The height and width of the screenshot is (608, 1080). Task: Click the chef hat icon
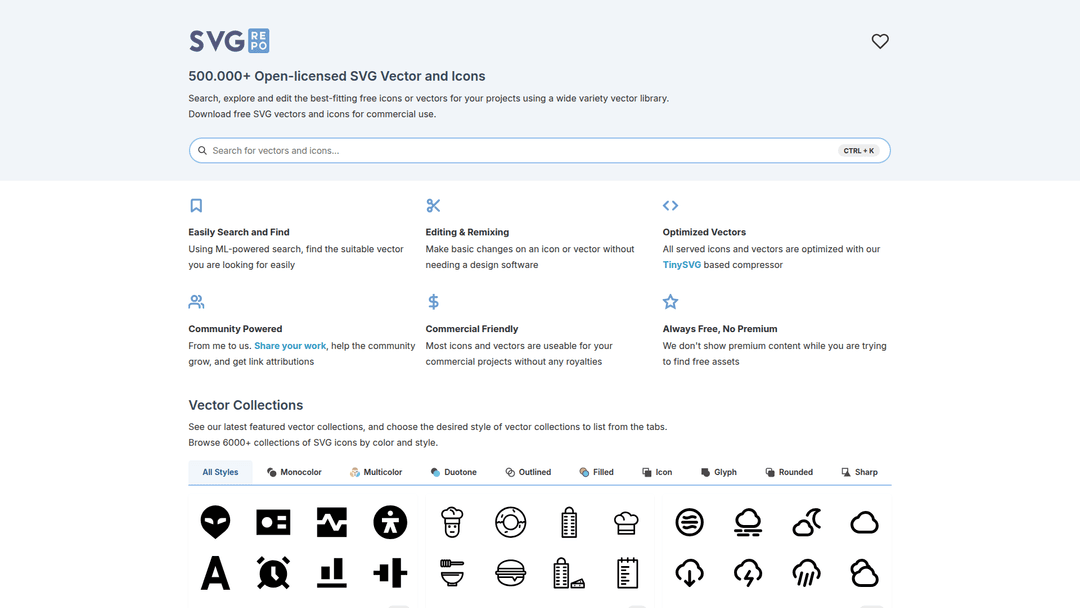point(626,521)
